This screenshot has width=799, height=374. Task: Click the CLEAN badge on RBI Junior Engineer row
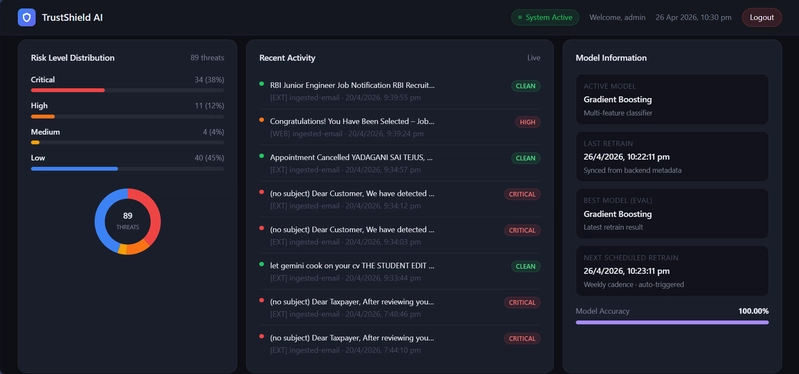[x=526, y=86]
